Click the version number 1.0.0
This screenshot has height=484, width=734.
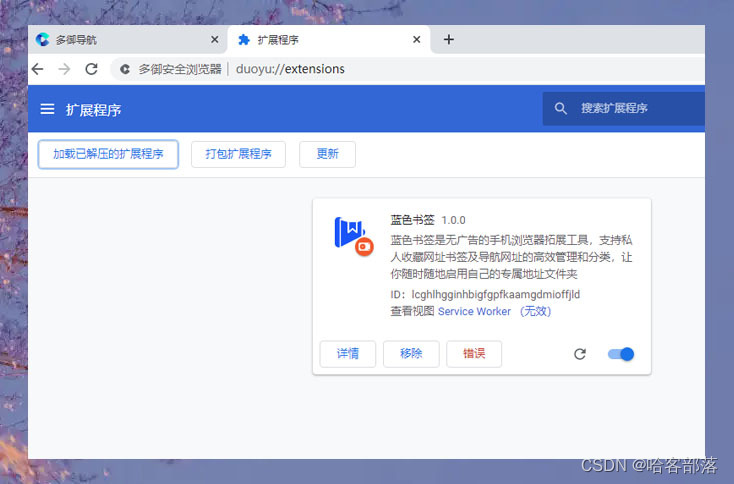coord(453,220)
